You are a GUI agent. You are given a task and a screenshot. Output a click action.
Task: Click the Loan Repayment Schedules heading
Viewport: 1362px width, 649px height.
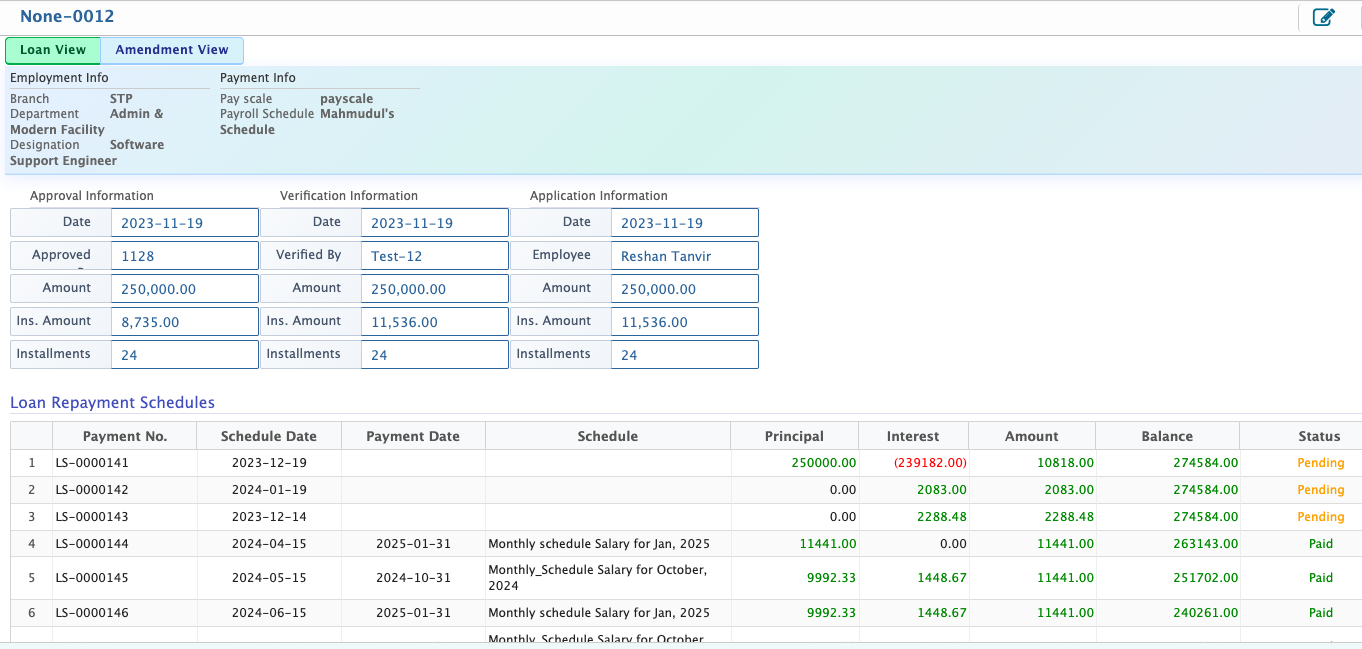pos(112,403)
